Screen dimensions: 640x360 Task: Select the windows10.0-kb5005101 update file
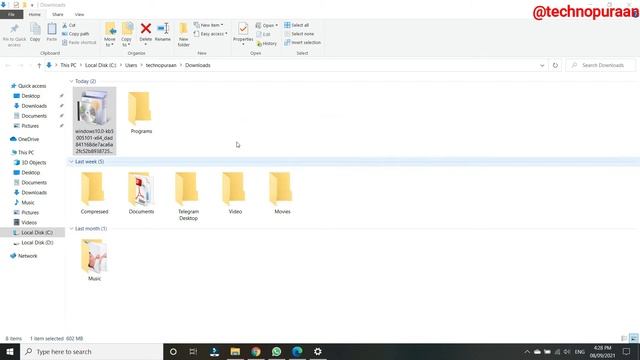coord(94,121)
